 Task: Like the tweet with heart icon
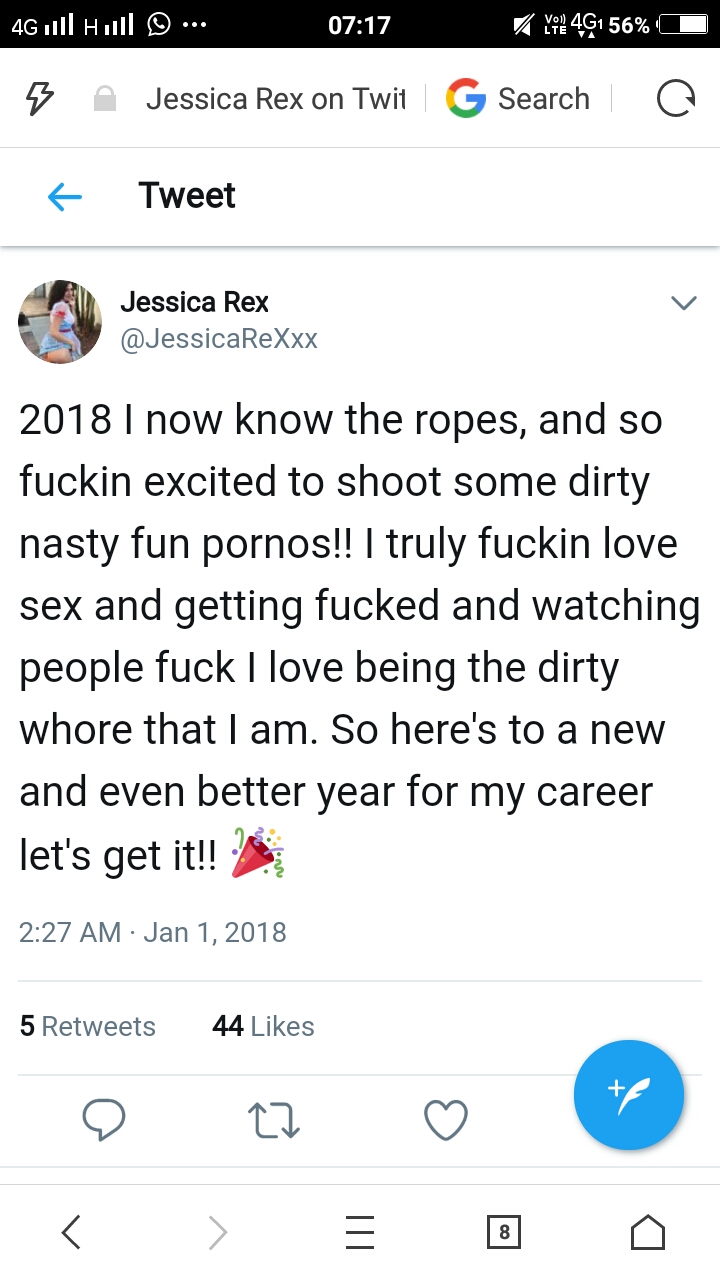click(x=446, y=1120)
